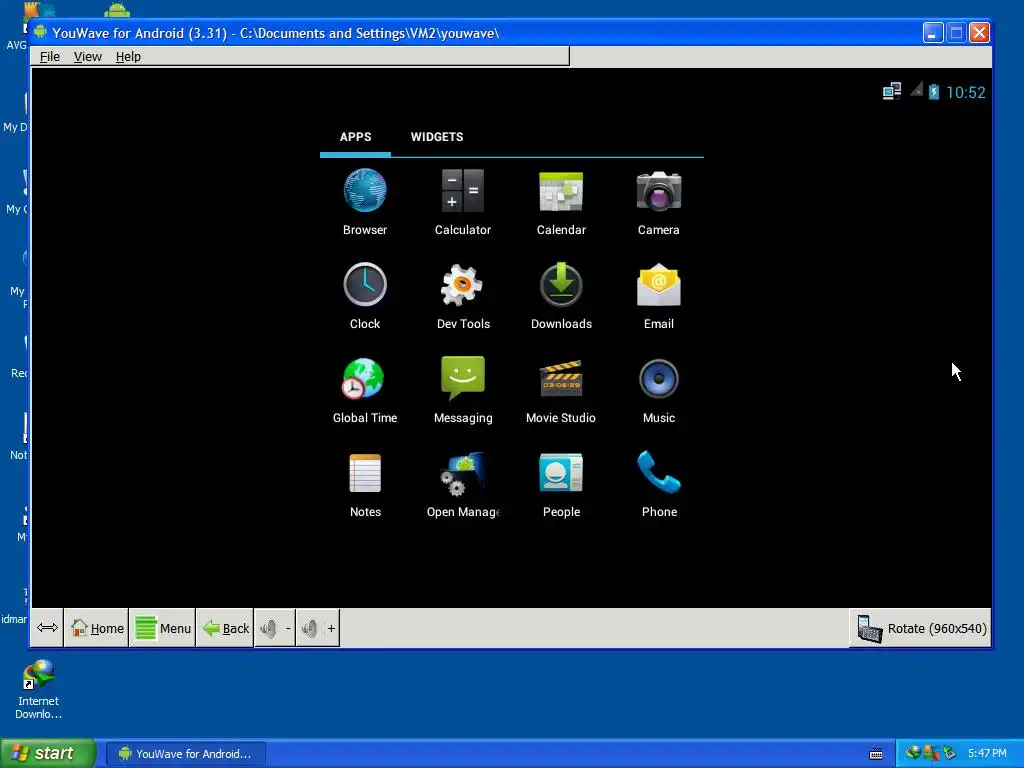Click the taskbar clock showing 5:47 PM
This screenshot has width=1024, height=768.
(x=987, y=754)
